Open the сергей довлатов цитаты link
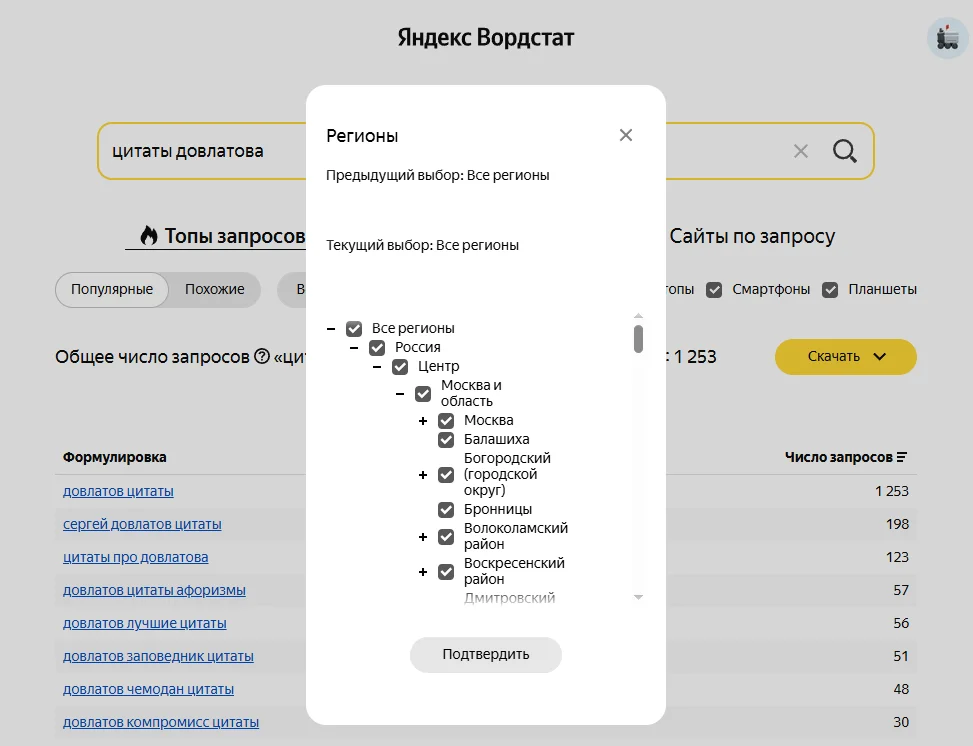Viewport: 973px width, 746px height. (142, 524)
